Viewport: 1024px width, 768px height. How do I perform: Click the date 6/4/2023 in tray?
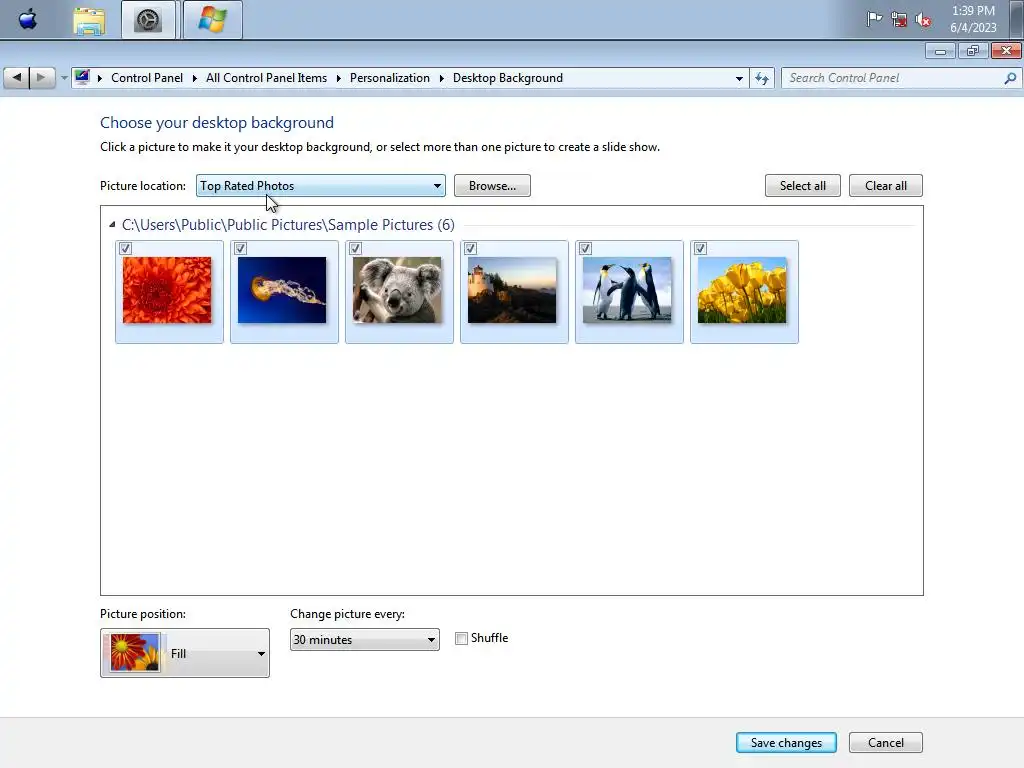click(973, 27)
